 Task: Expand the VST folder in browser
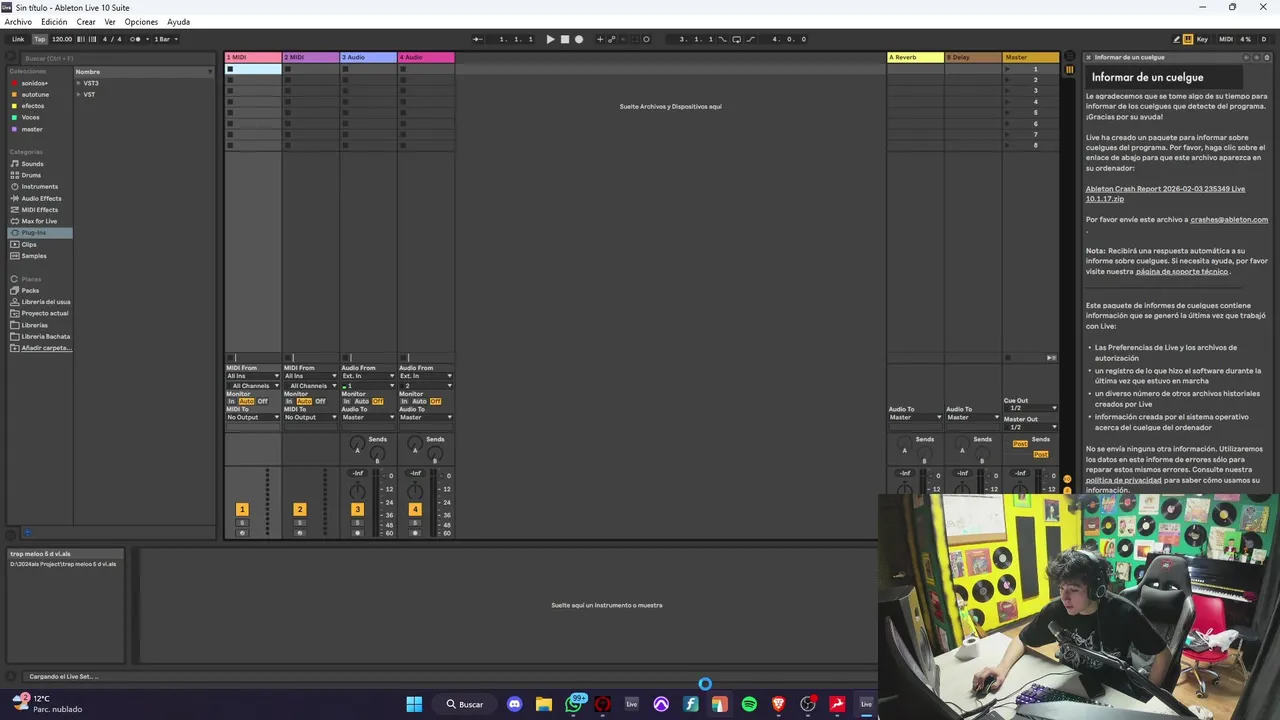(x=79, y=94)
